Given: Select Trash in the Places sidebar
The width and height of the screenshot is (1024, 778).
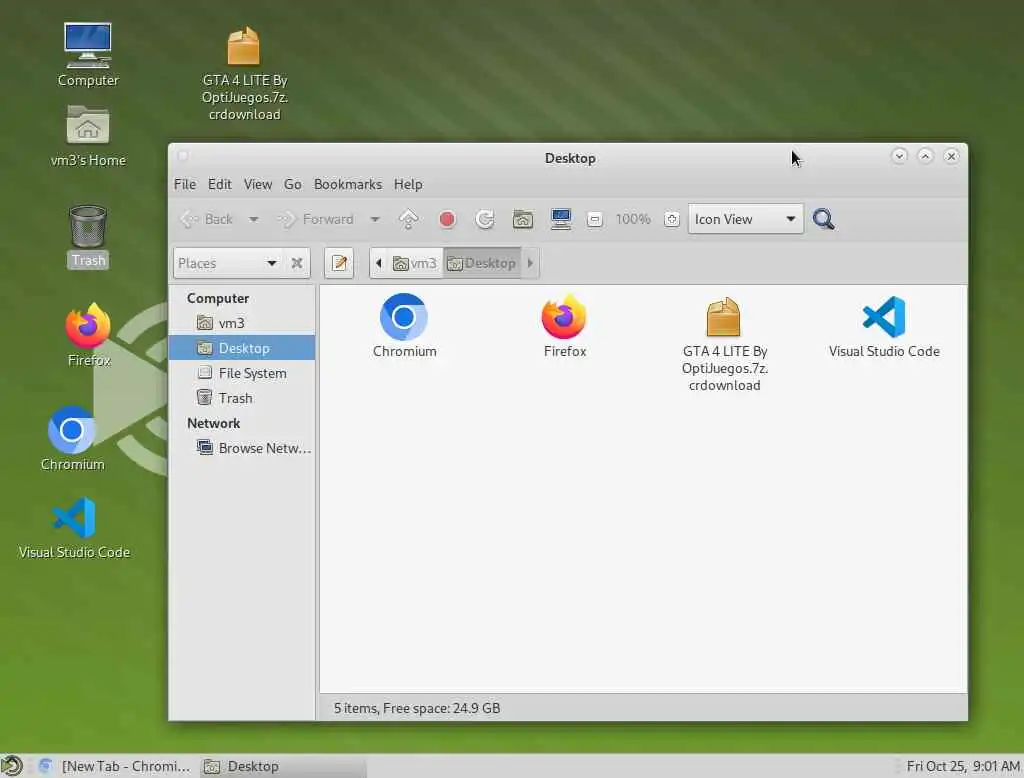Looking at the screenshot, I should click(242, 398).
